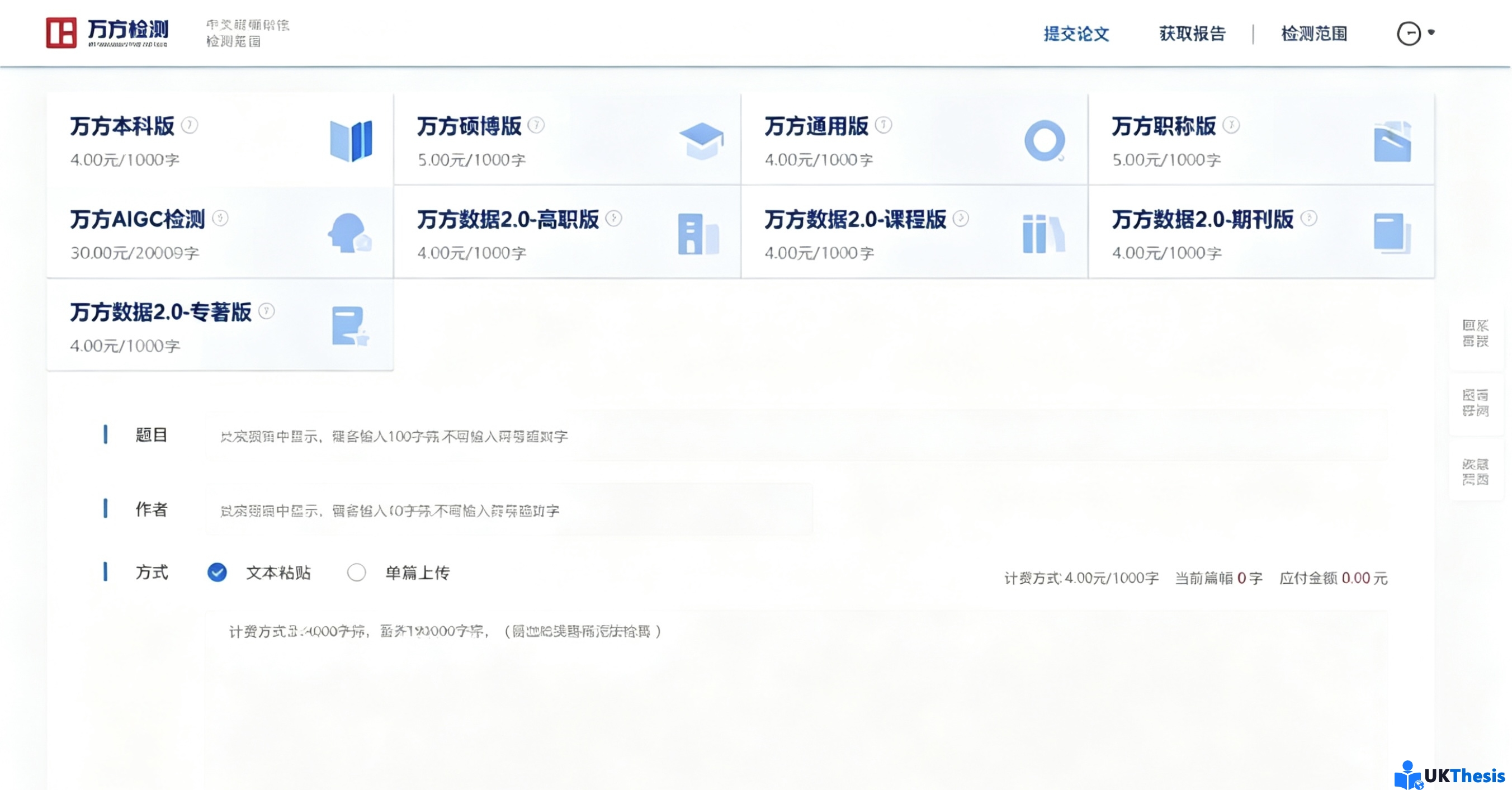Image resolution: width=1512 pixels, height=790 pixels.
Task: Click the 当前篇幅 0 字 word count
Action: coord(1218,578)
